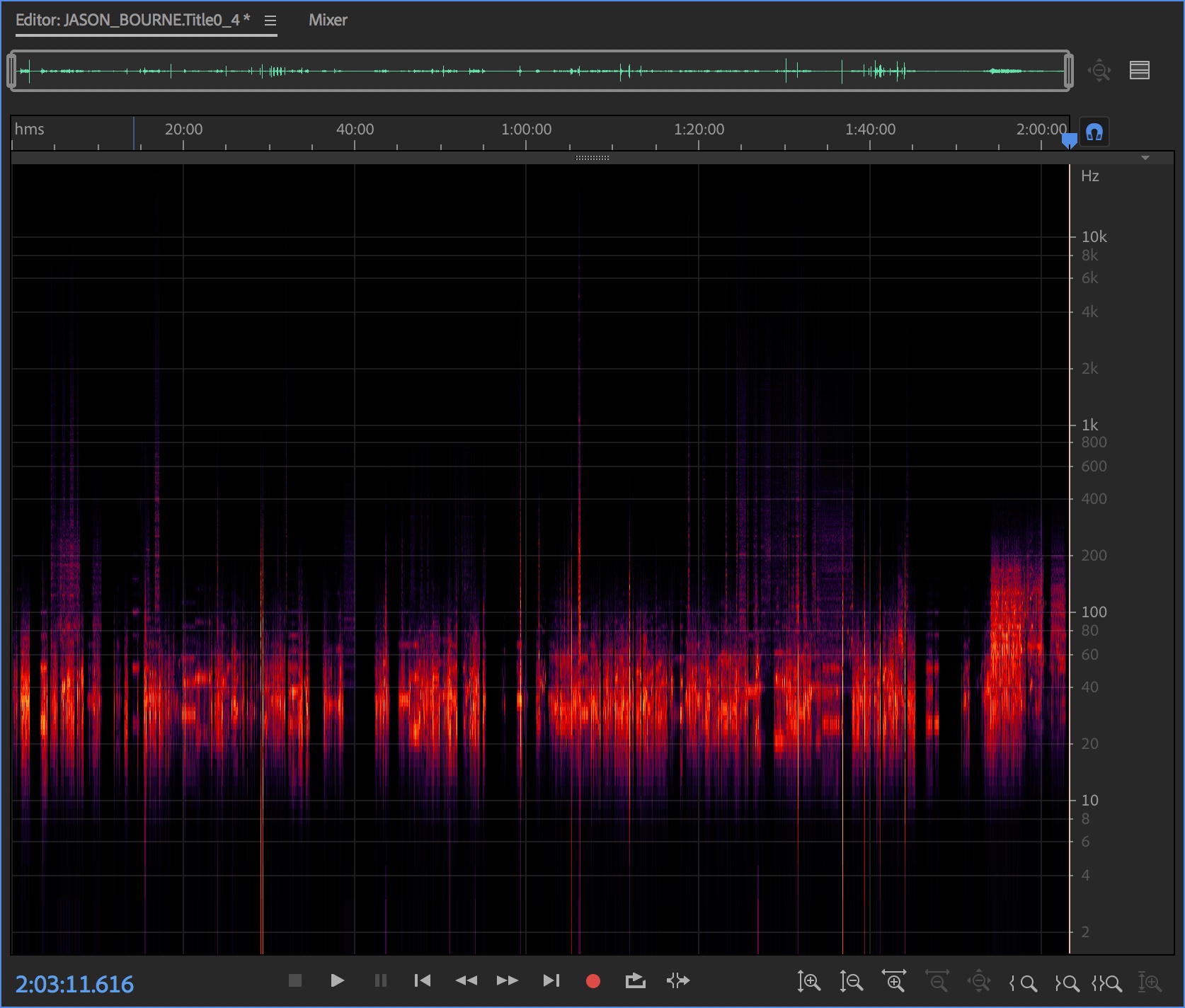Click the 10k label on frequency scale
This screenshot has width=1185, height=1008.
coord(1094,236)
